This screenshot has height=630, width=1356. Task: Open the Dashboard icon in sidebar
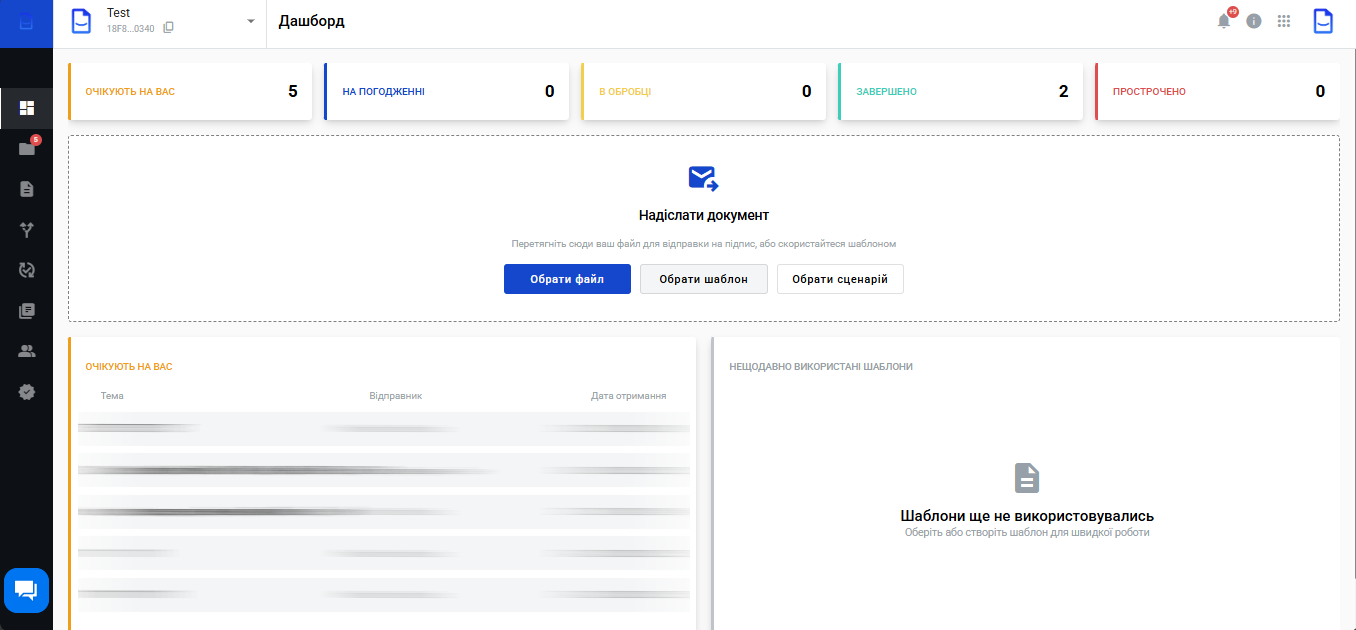click(x=27, y=108)
